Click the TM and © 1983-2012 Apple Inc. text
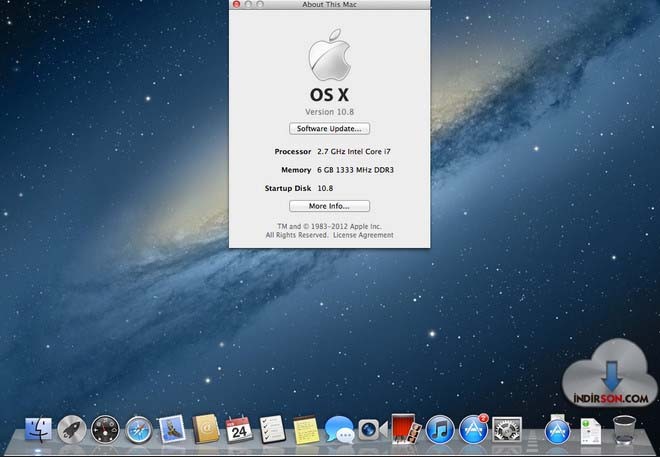Image resolution: width=660 pixels, height=457 pixels. [x=330, y=226]
